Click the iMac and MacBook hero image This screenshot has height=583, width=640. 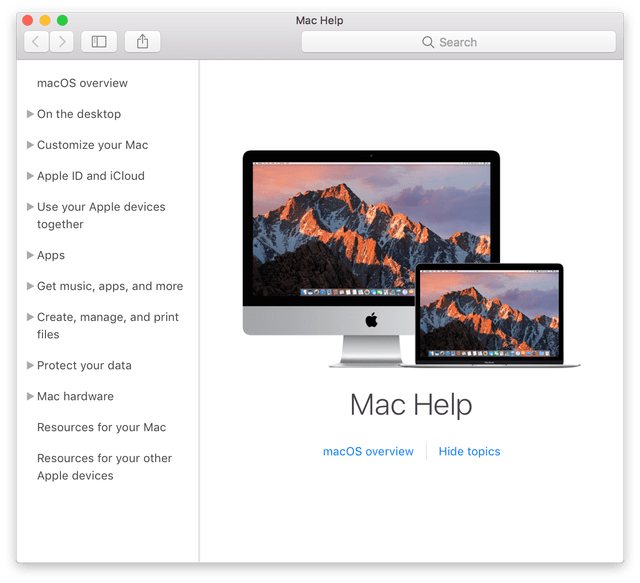[x=411, y=259]
